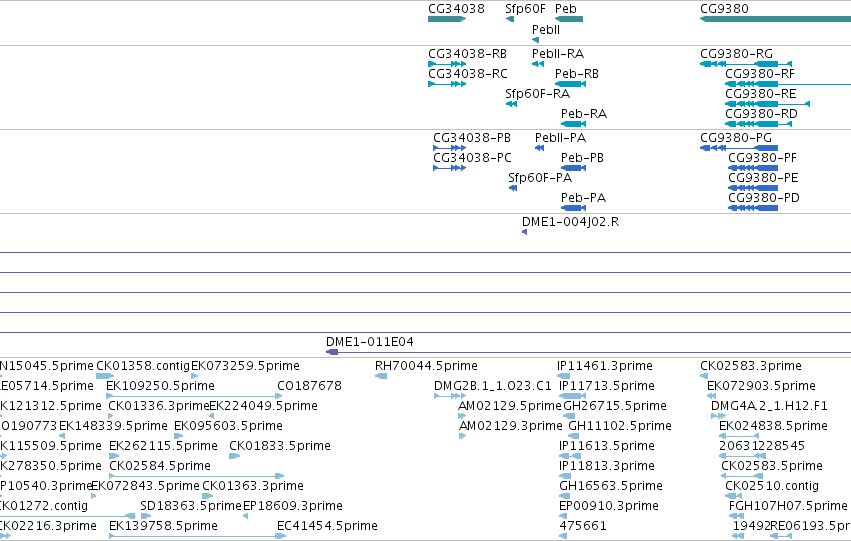Click the Peb-RA transcript
Image resolution: width=851 pixels, height=541 pixels.
573,124
